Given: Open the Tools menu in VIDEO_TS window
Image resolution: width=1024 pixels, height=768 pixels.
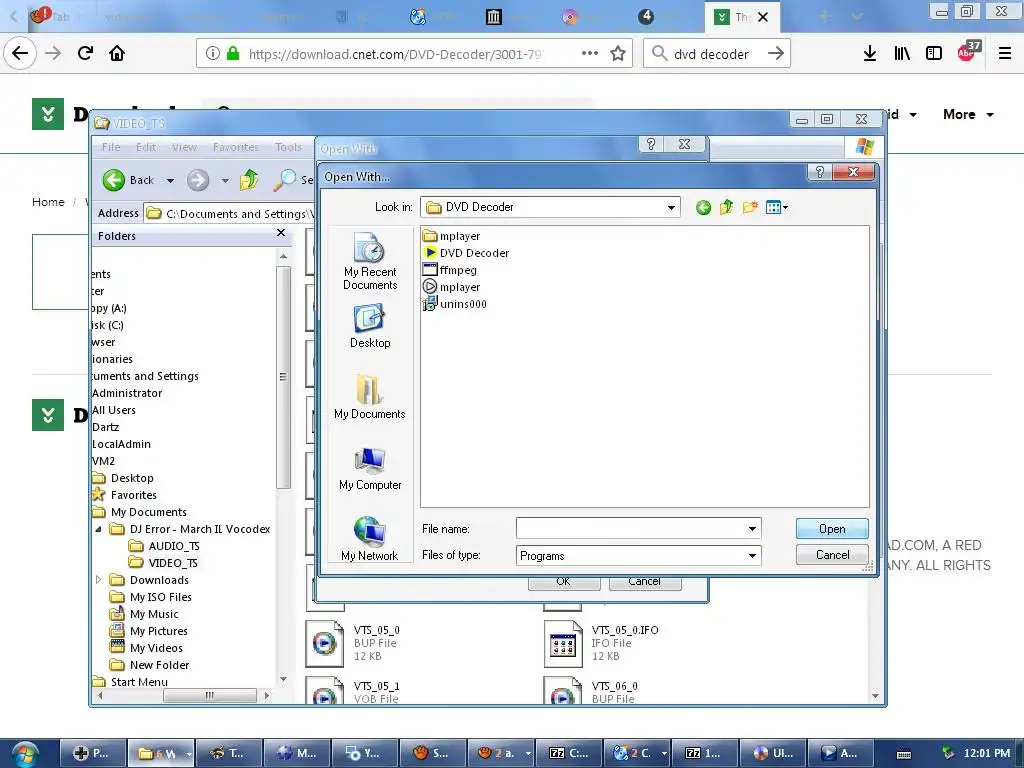Looking at the screenshot, I should pyautogui.click(x=288, y=147).
